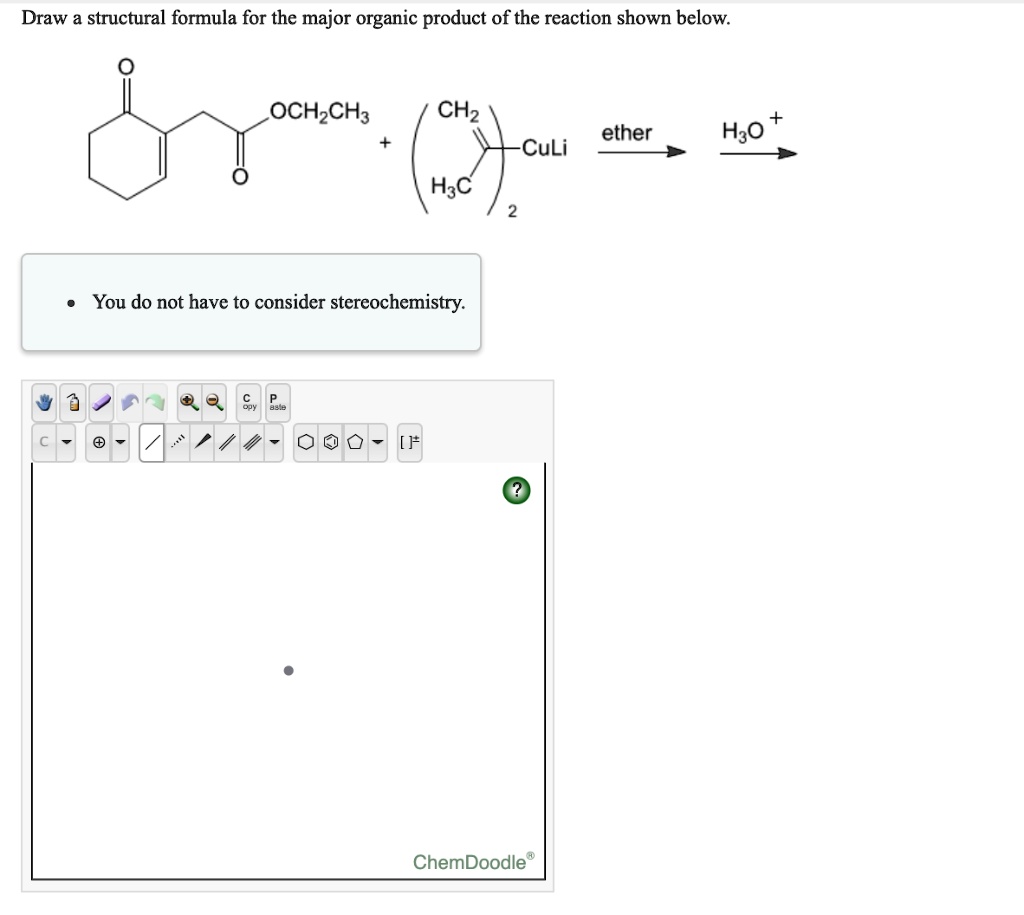Expand the bond type dropdown
1024x915 pixels.
[x=274, y=442]
